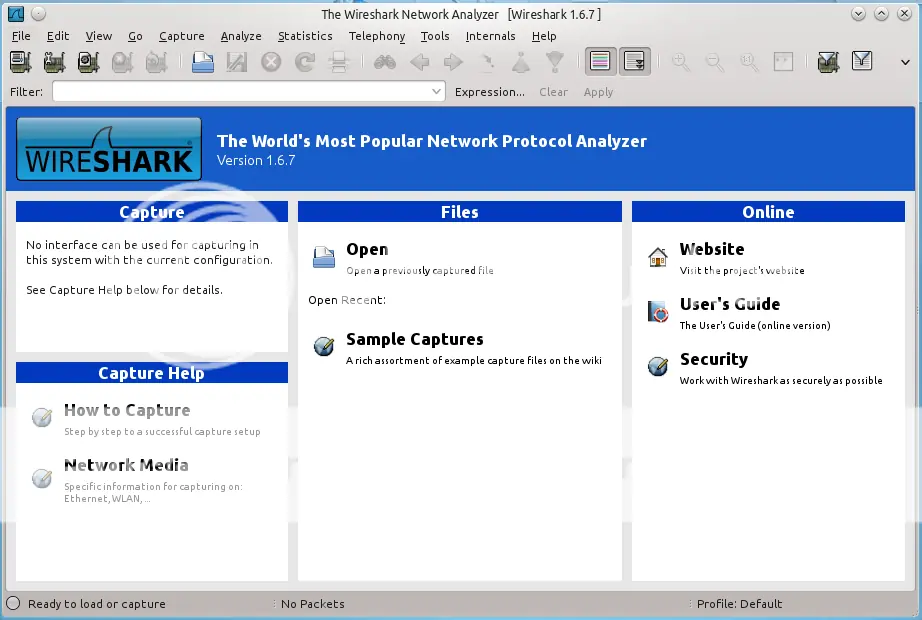
Task: Expand the toolbar overflow chevron
Action: 905,62
